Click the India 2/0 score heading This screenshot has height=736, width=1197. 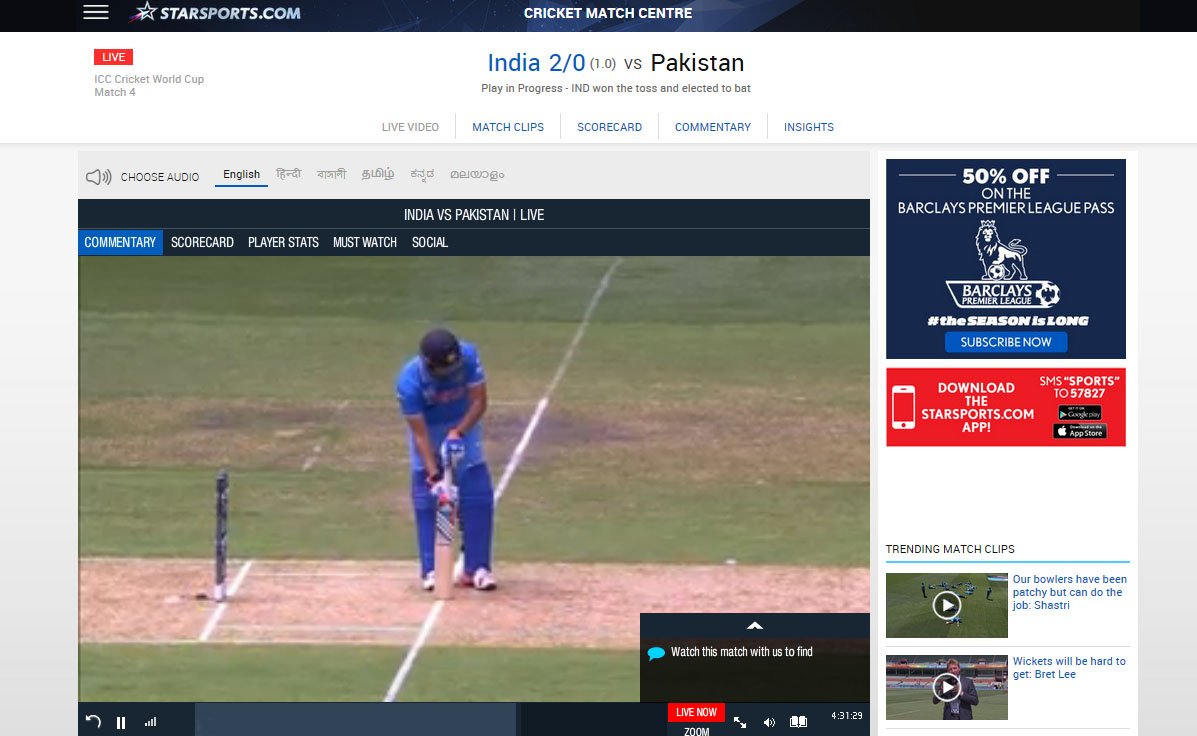click(536, 63)
